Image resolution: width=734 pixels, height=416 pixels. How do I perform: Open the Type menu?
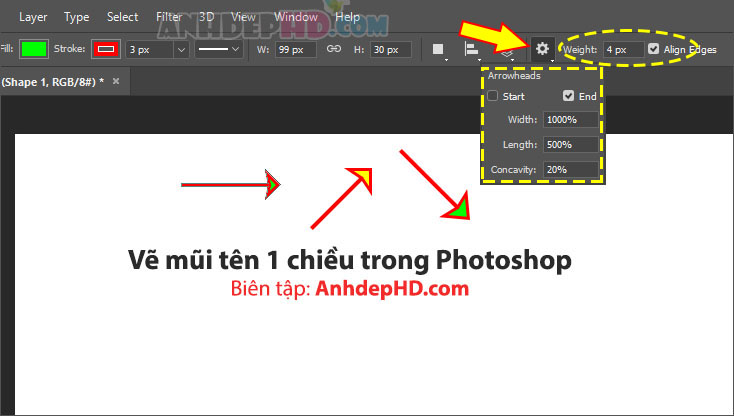pyautogui.click(x=76, y=17)
